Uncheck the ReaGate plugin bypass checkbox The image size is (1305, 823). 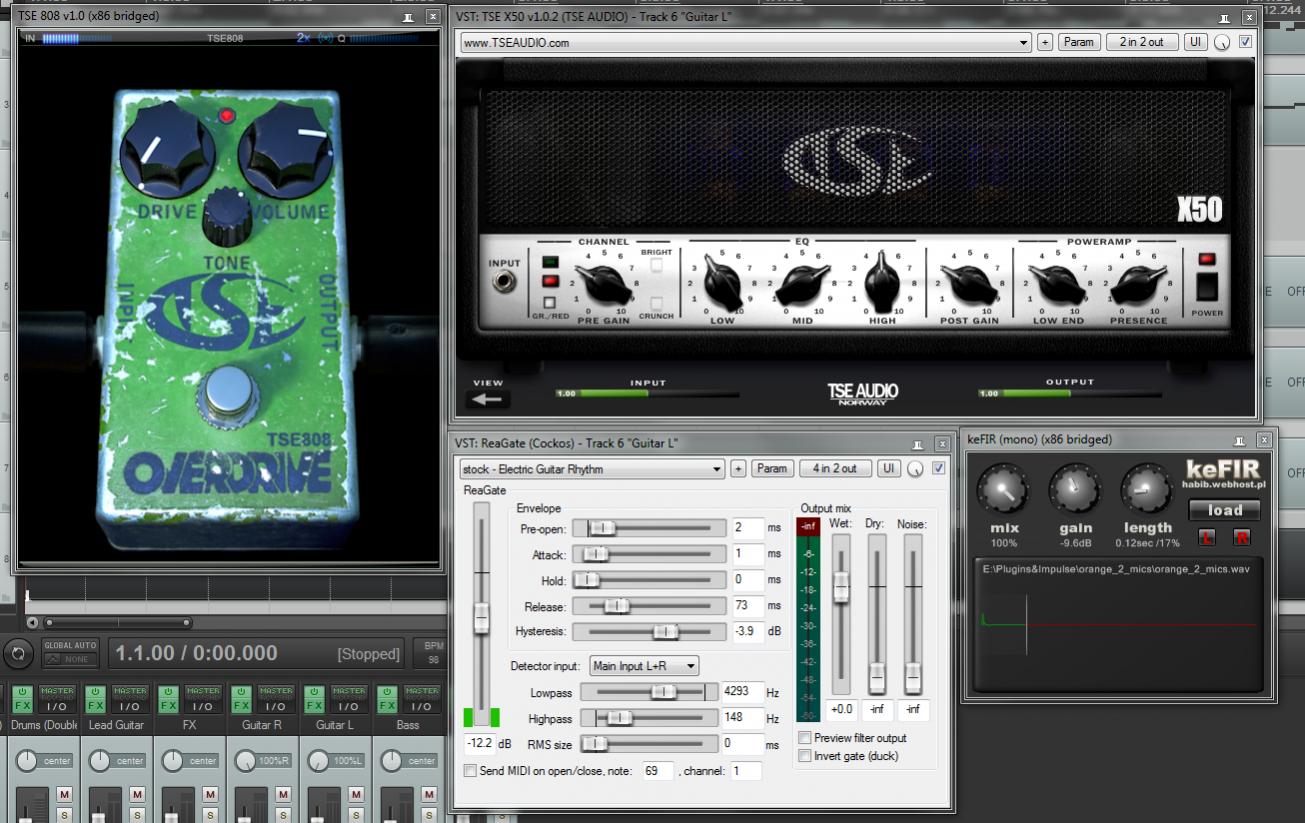tap(938, 468)
